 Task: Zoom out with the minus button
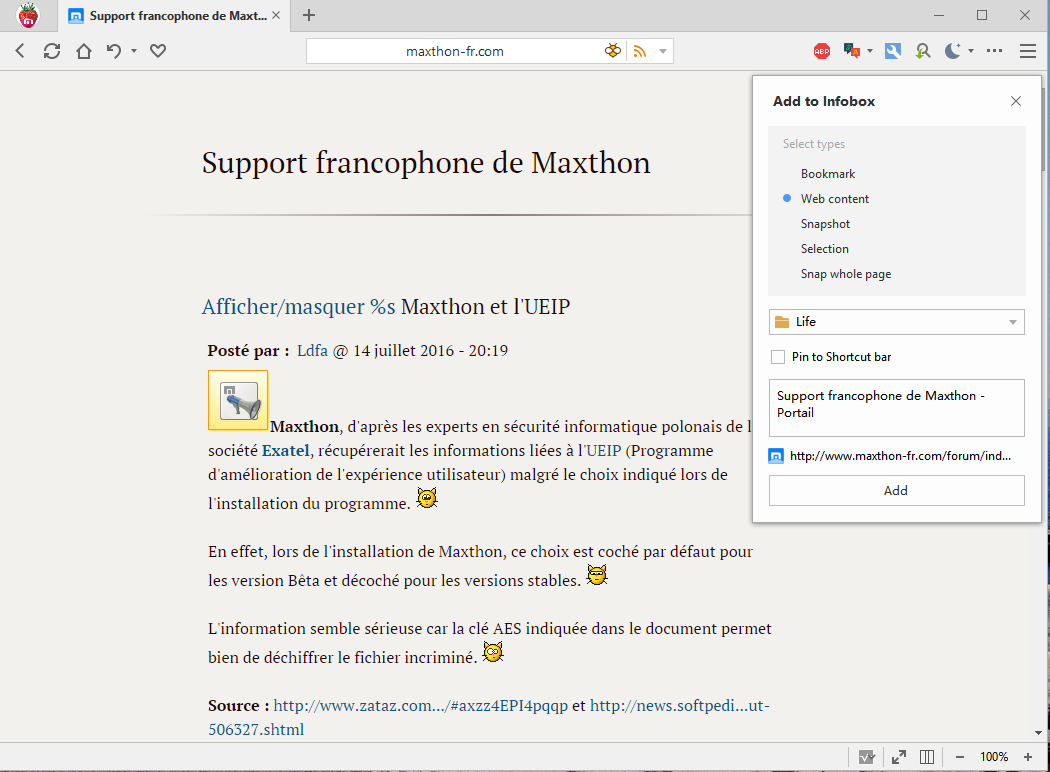960,757
